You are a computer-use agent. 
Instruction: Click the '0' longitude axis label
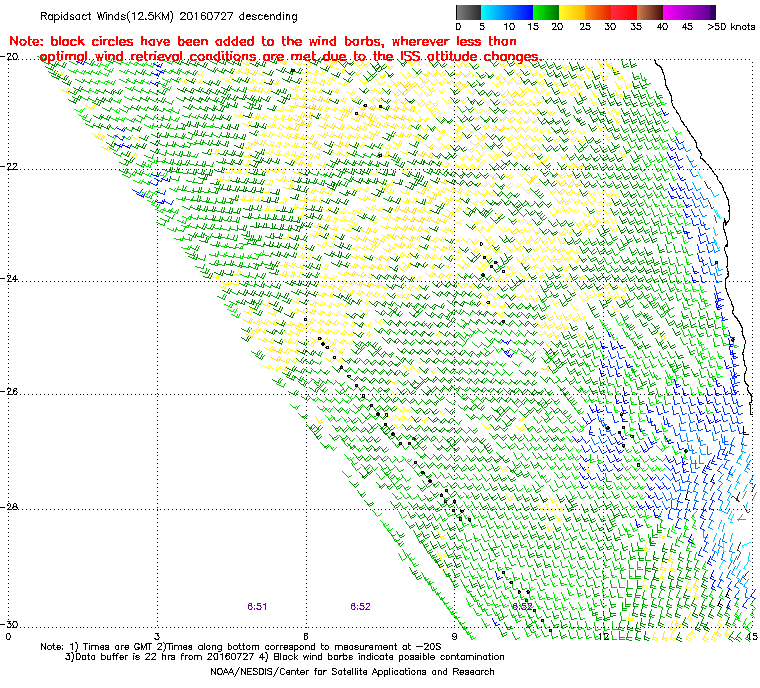(x=8, y=637)
